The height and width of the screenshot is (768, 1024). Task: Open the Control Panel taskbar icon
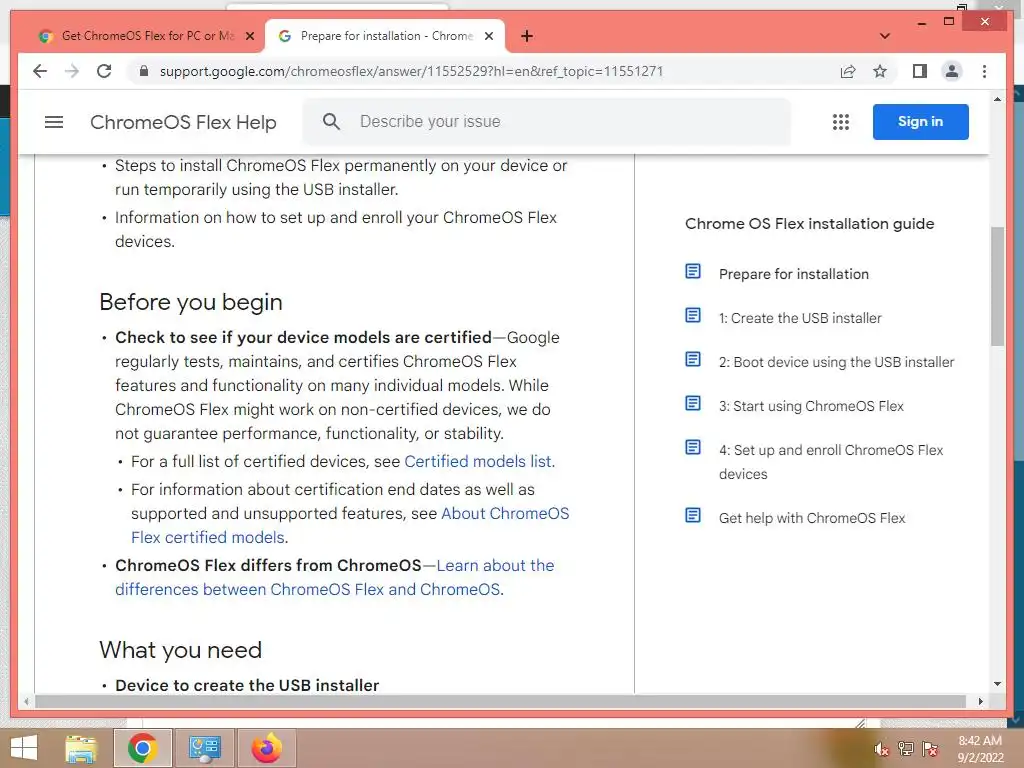click(x=204, y=748)
